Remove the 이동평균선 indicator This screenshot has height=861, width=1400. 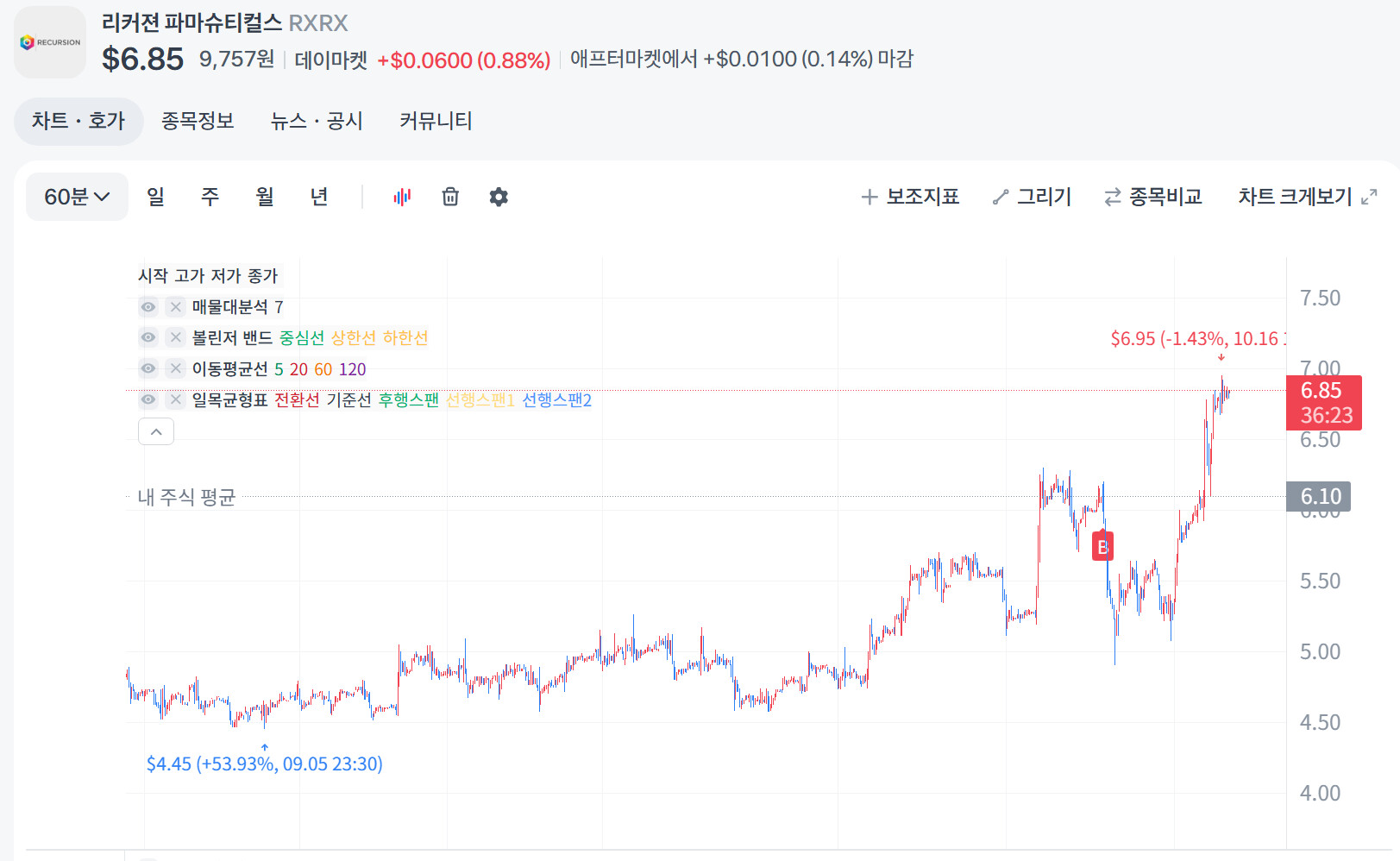[176, 368]
